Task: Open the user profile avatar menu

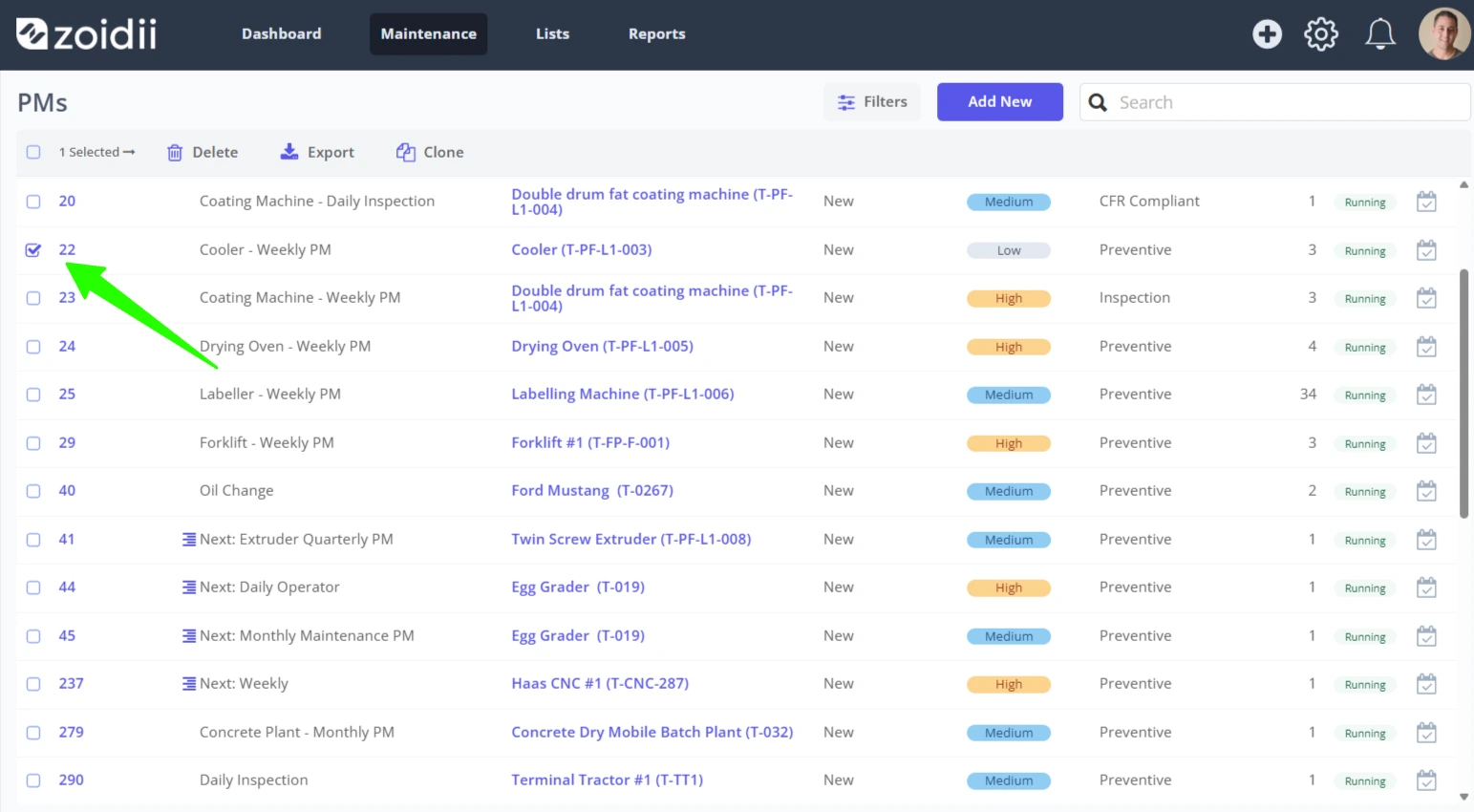Action: (x=1444, y=34)
